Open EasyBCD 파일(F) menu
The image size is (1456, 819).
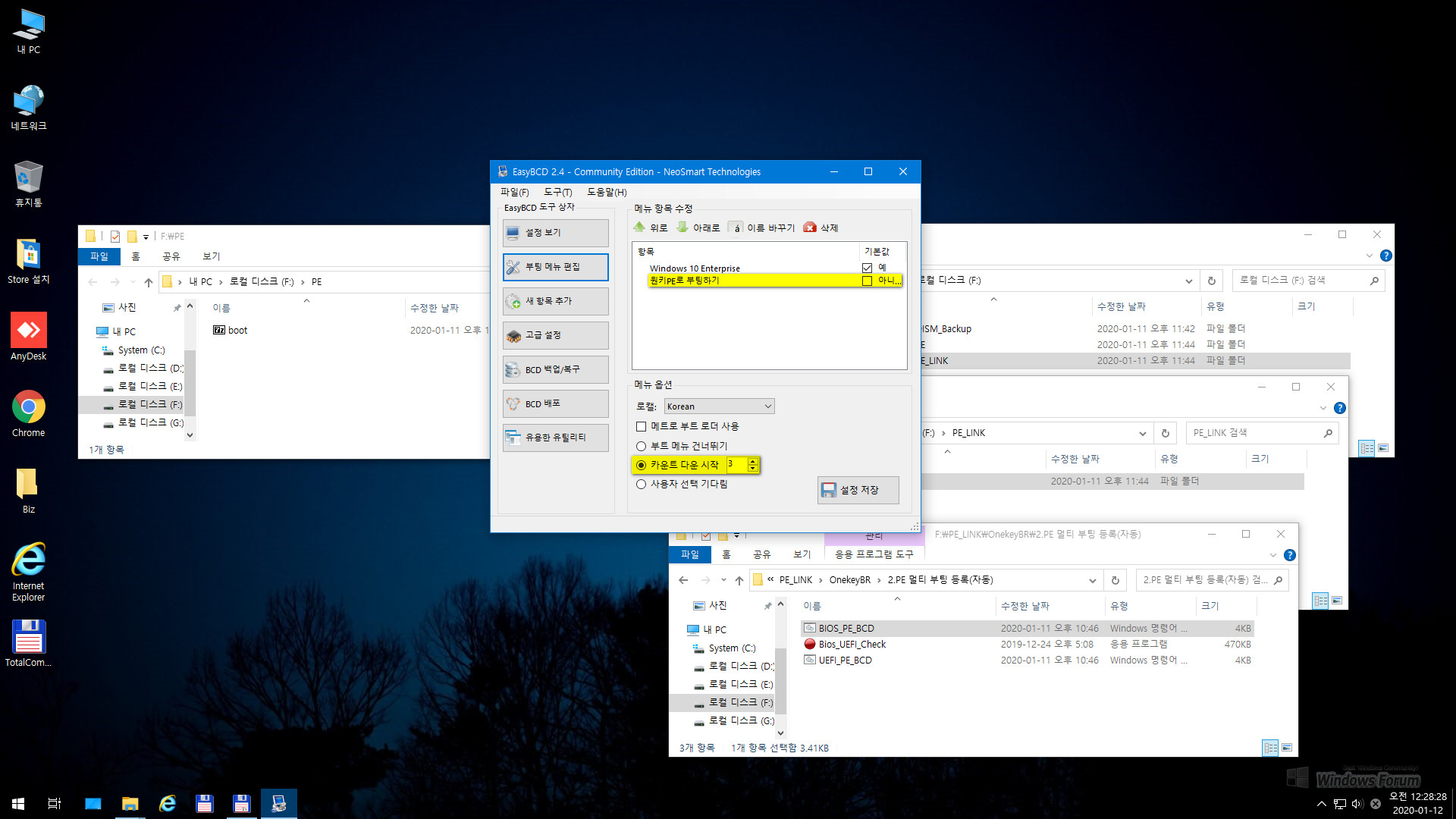pyautogui.click(x=514, y=193)
